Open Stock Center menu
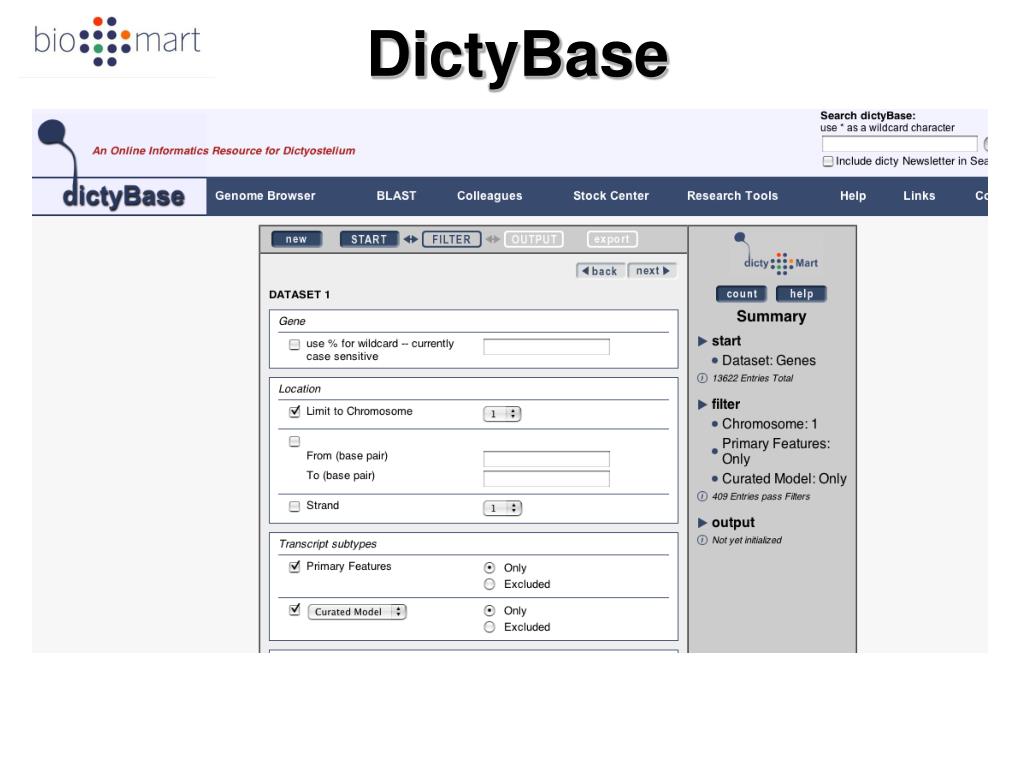The width and height of the screenshot is (1024, 768). (611, 196)
